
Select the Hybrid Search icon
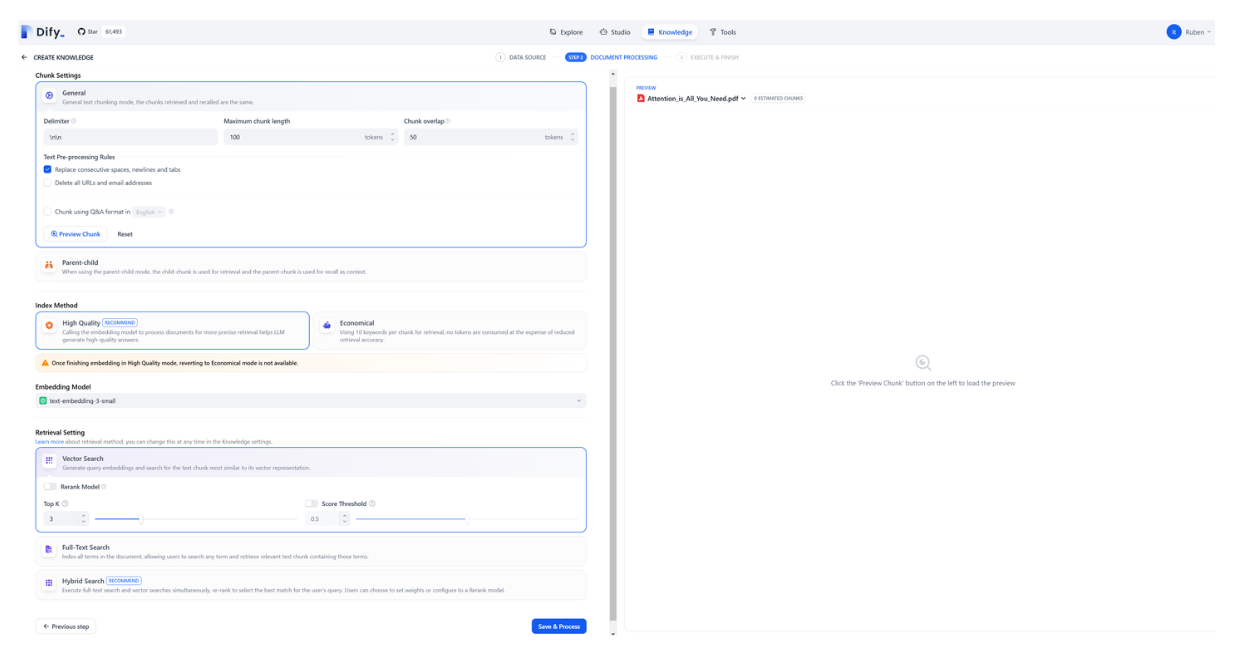coord(49,583)
